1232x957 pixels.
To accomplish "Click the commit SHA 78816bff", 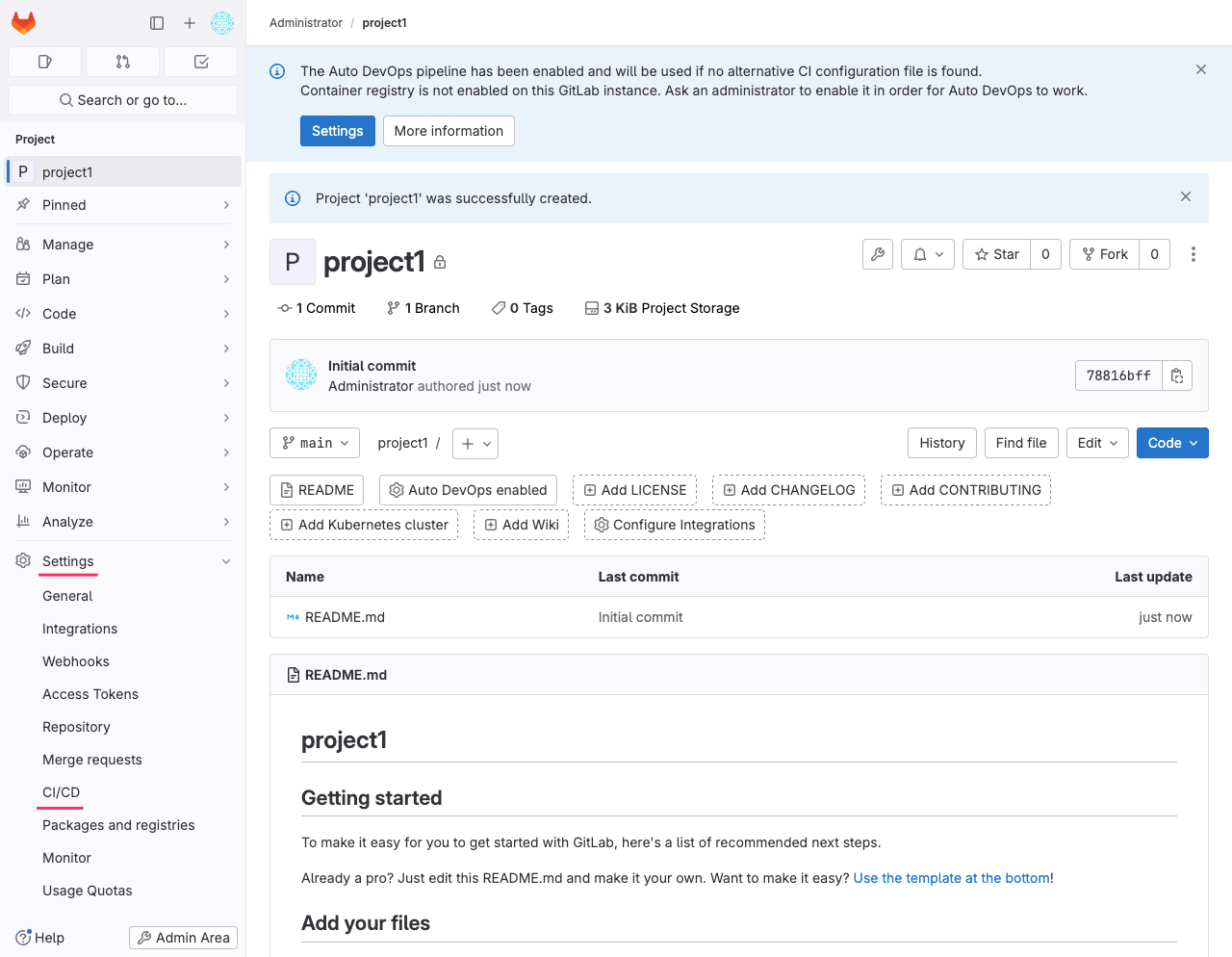I will click(1118, 375).
